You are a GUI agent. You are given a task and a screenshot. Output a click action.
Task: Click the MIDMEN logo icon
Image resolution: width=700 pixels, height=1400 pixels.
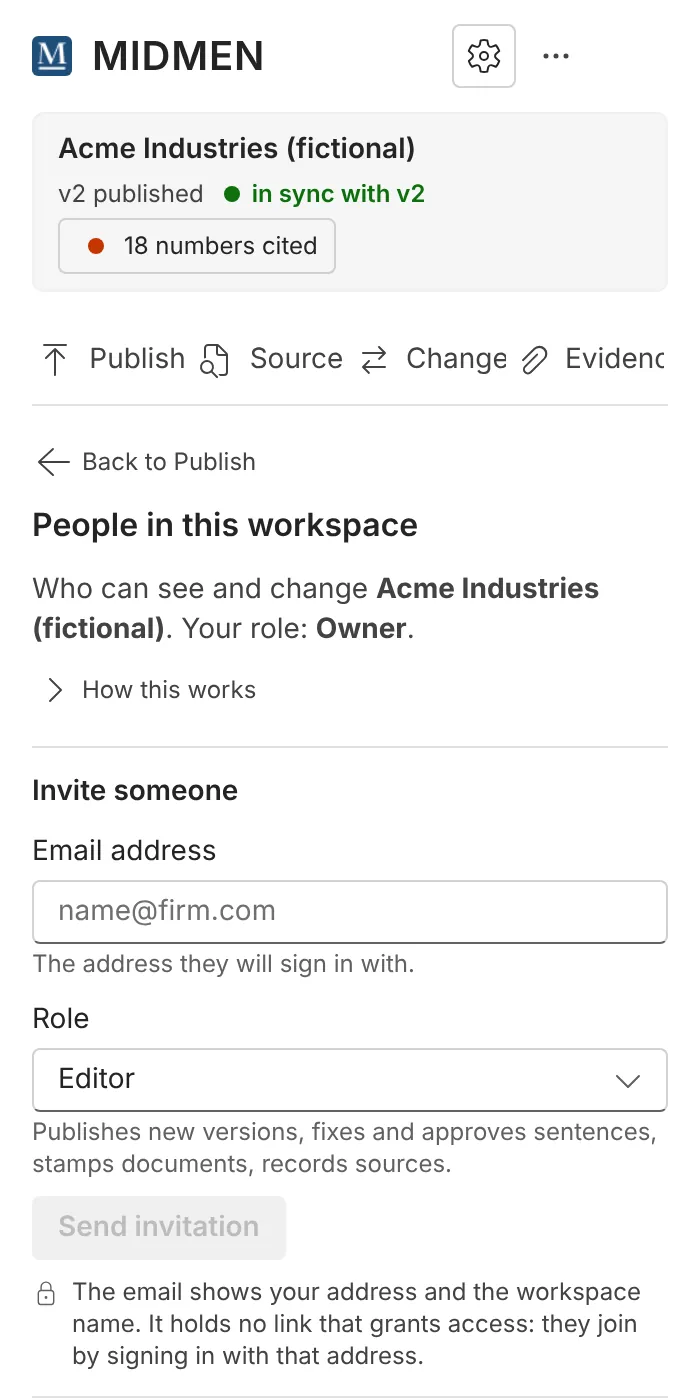52,56
